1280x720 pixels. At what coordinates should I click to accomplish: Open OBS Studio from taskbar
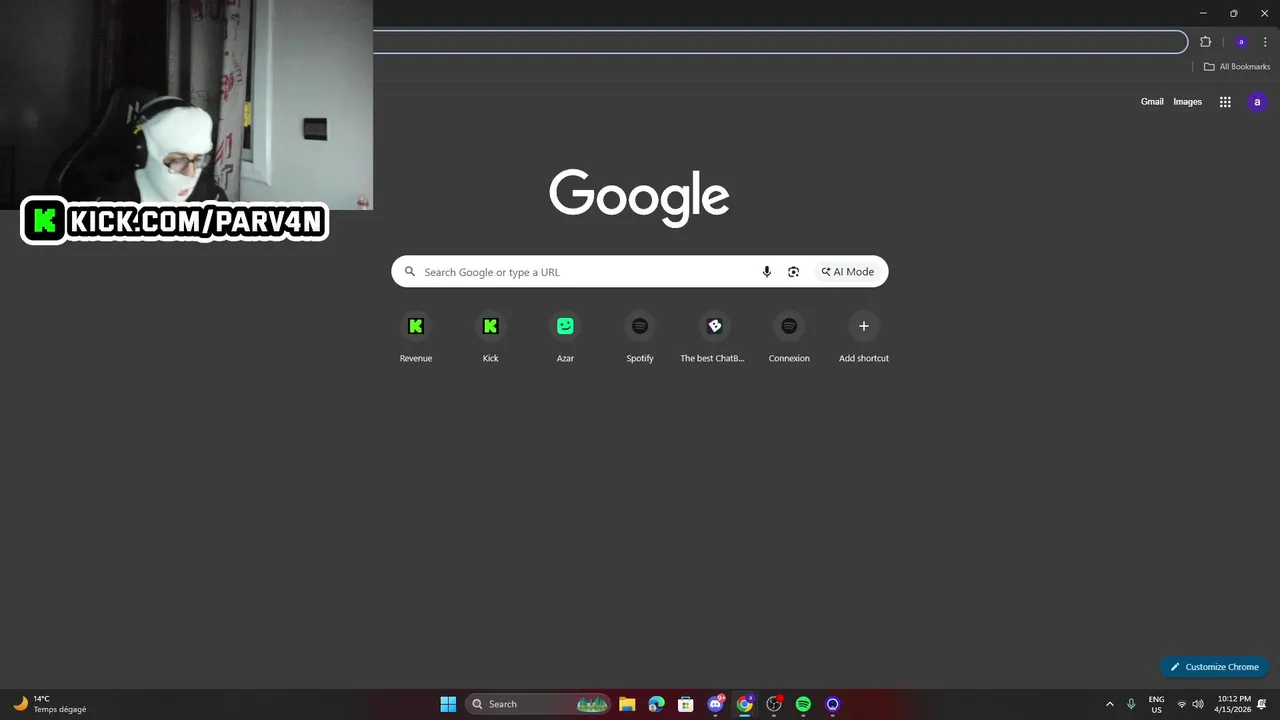click(x=774, y=704)
